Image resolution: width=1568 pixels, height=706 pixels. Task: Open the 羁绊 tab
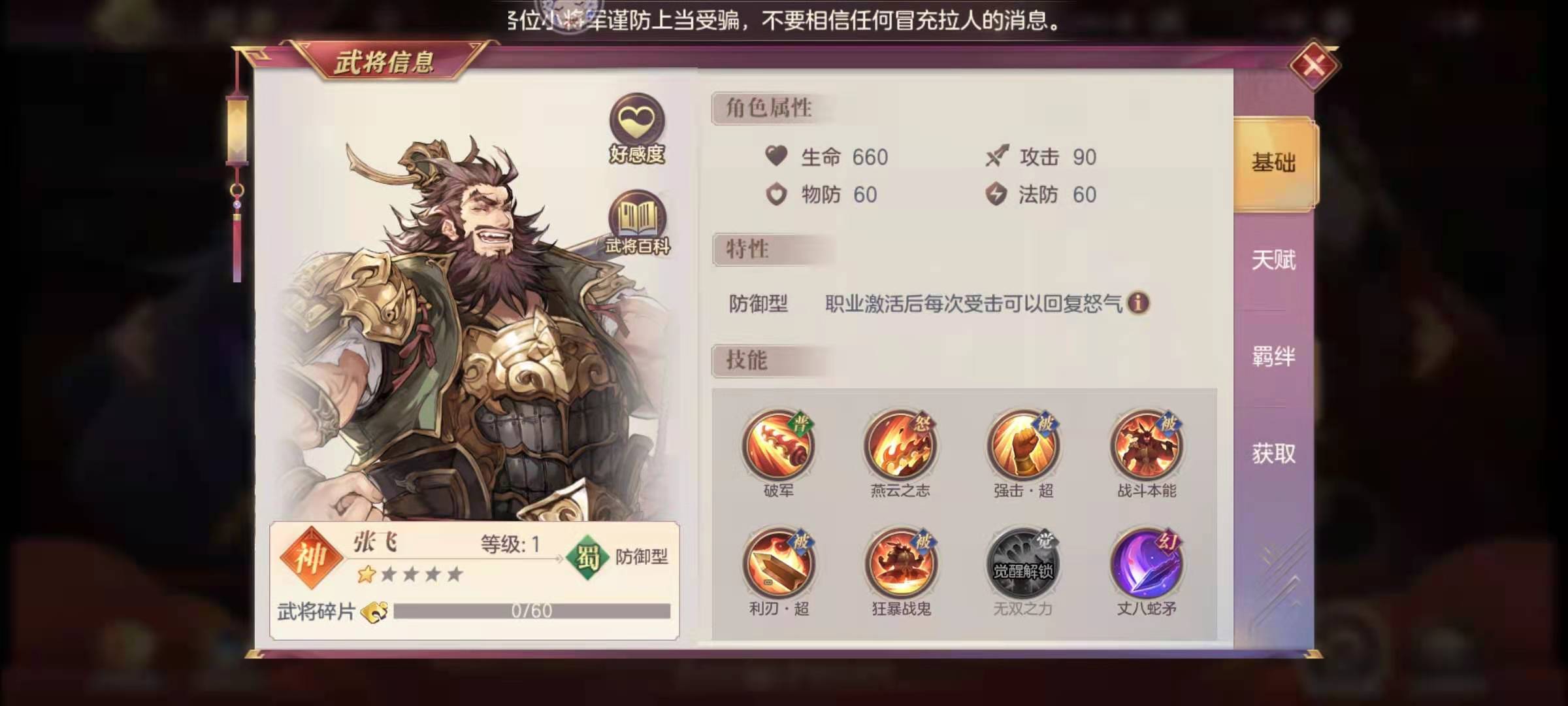tap(1274, 357)
